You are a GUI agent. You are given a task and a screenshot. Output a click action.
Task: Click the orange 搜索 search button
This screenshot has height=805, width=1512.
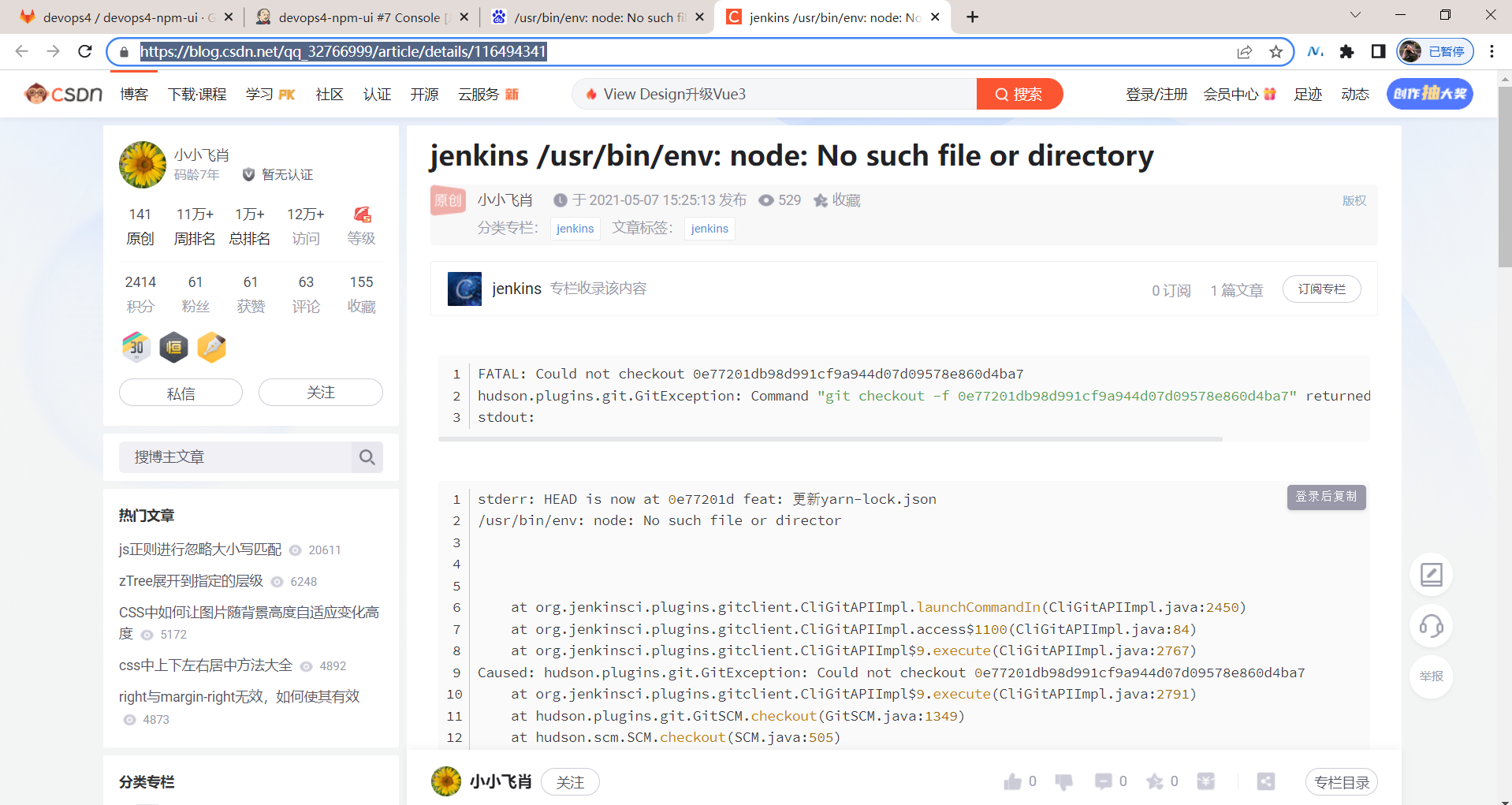point(1019,94)
